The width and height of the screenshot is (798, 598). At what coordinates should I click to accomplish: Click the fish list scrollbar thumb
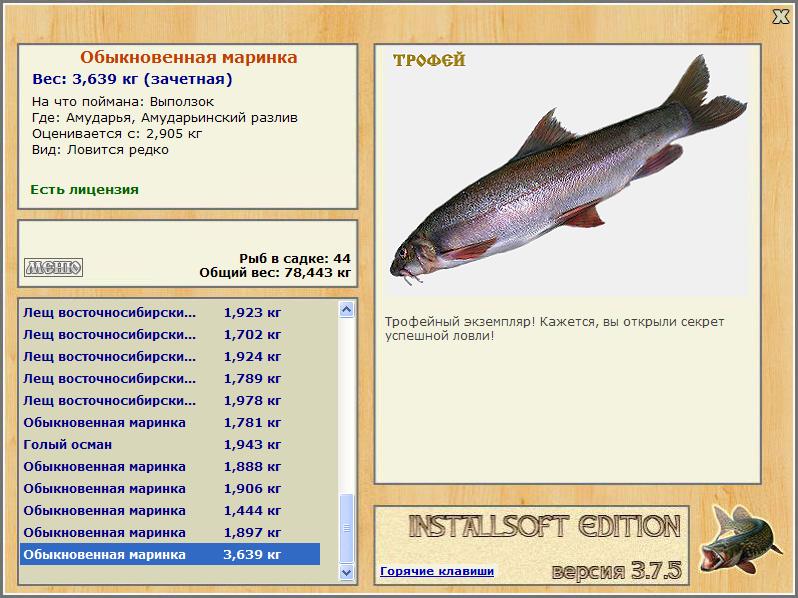347,528
